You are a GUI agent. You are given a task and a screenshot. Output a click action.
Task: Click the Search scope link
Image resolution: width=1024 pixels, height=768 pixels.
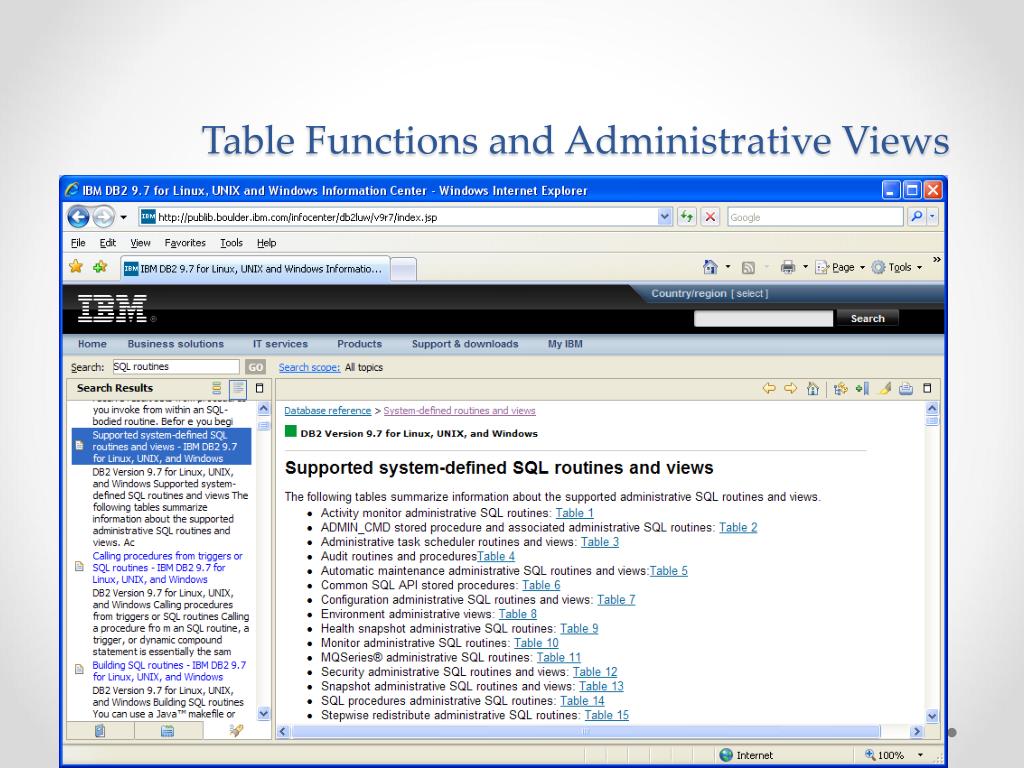click(x=309, y=368)
